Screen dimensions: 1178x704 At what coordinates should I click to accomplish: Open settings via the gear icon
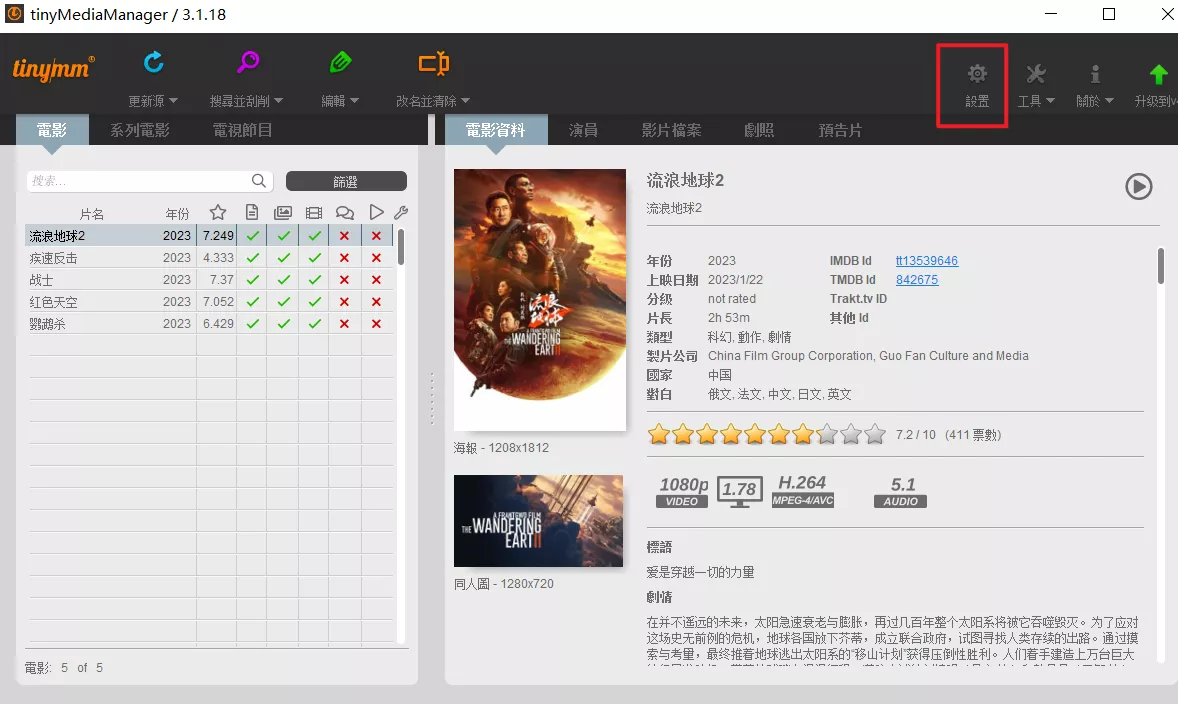click(977, 74)
